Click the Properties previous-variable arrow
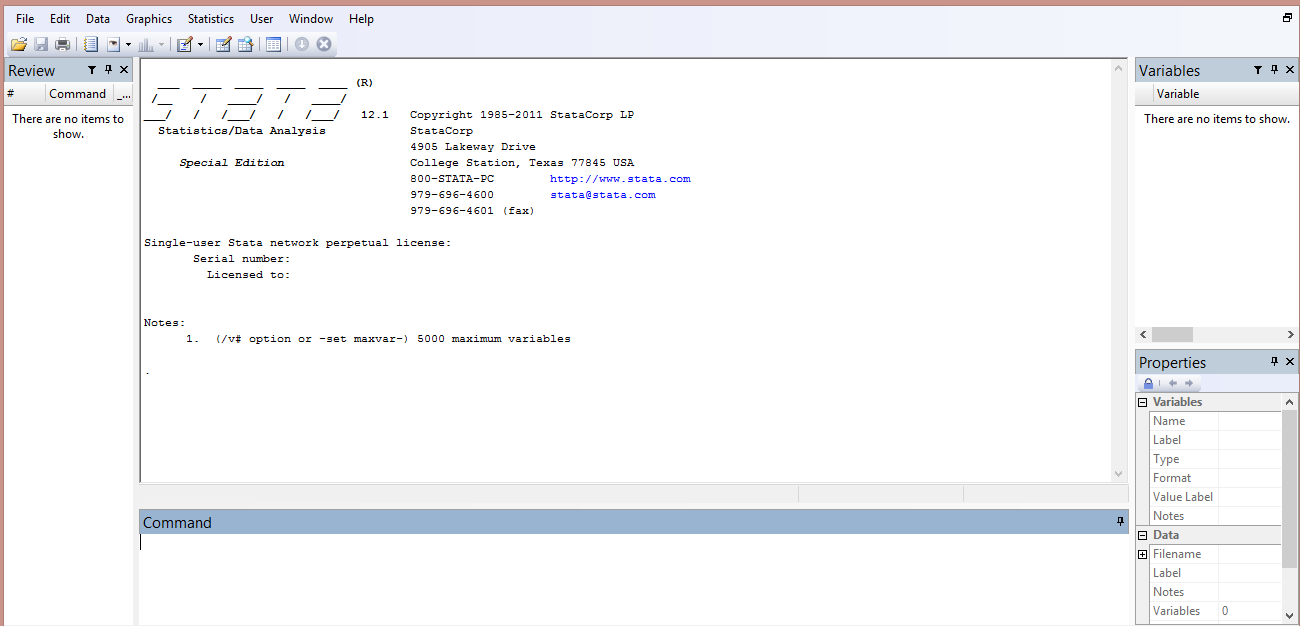The height and width of the screenshot is (626, 1300). pyautogui.click(x=1173, y=384)
